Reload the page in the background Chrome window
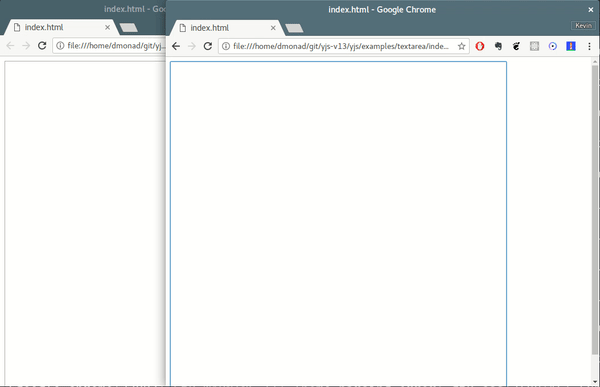The height and width of the screenshot is (387, 600). click(x=42, y=46)
